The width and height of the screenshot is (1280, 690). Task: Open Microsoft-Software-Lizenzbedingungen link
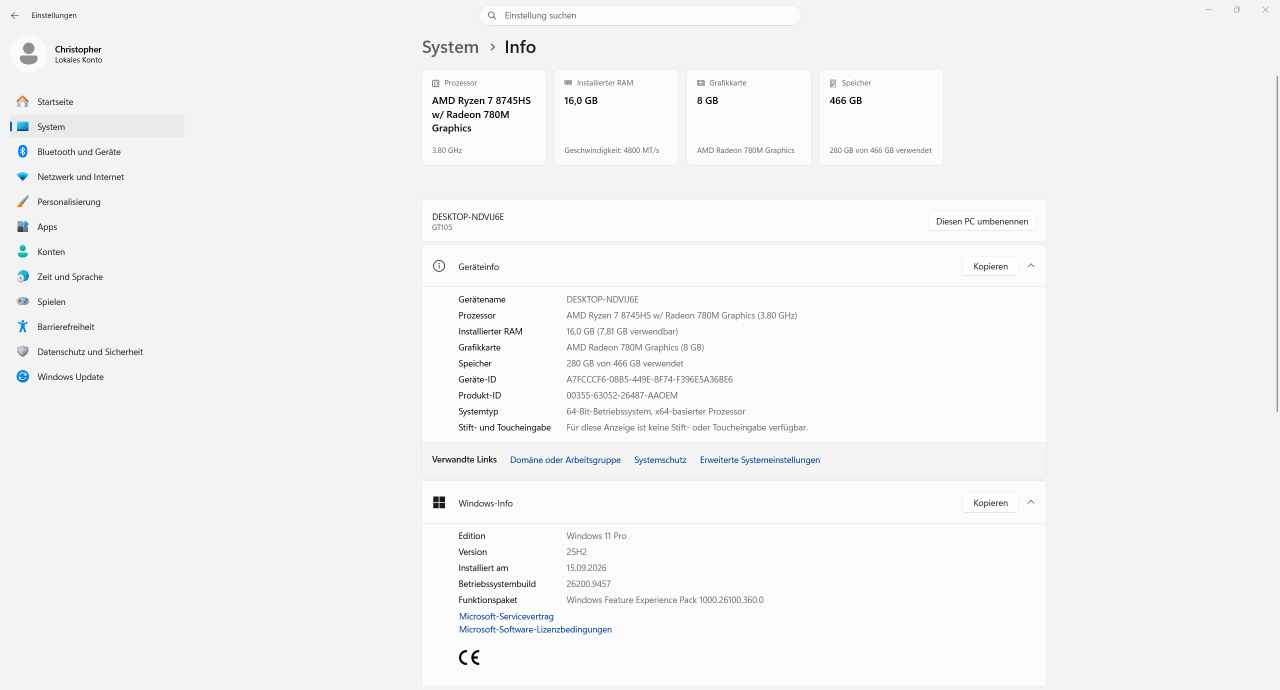(x=535, y=630)
